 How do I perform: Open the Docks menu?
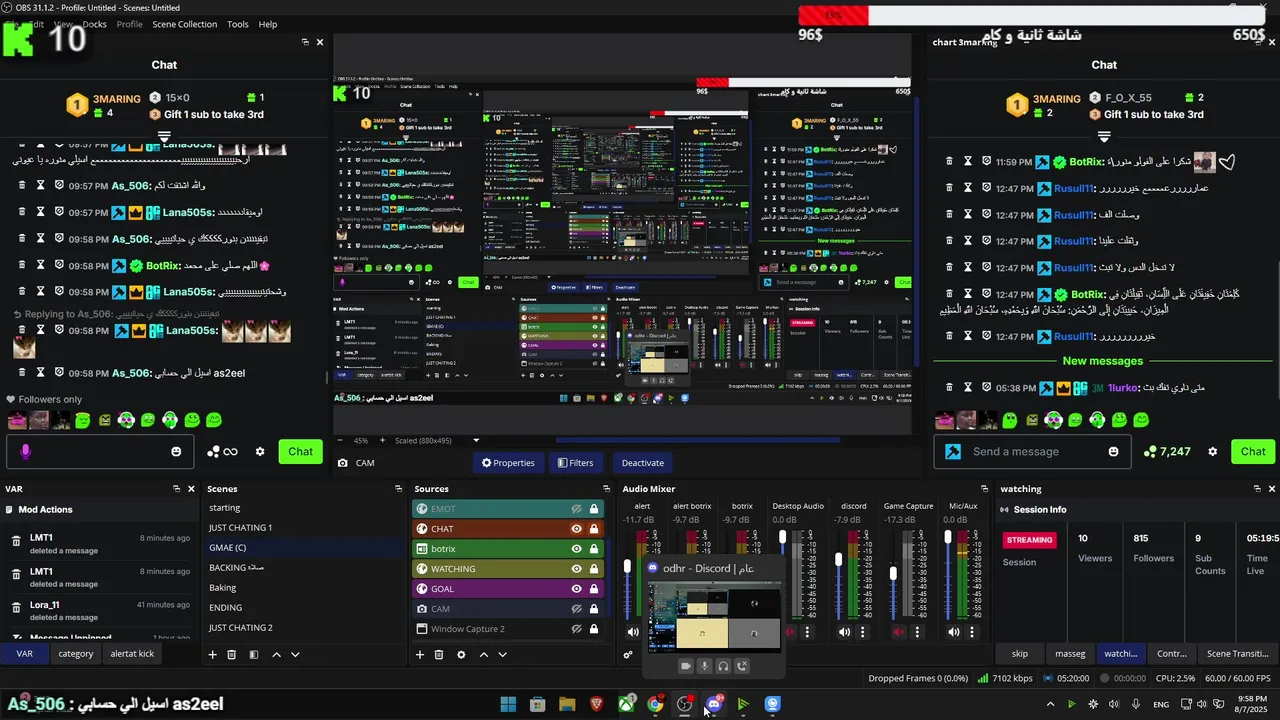[x=94, y=24]
